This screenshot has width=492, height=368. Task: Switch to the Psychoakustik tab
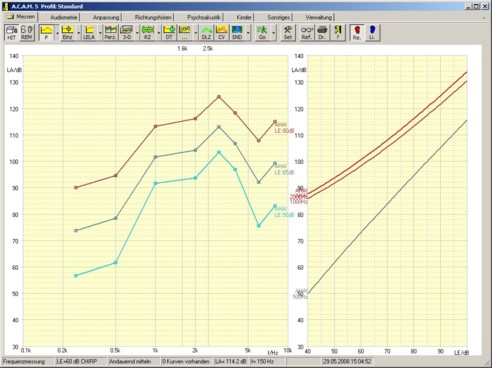[204, 17]
